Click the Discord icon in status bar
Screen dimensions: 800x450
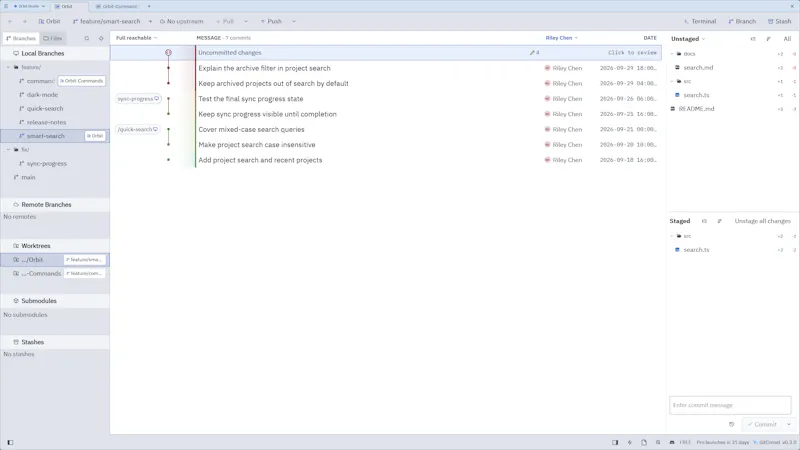click(x=672, y=442)
